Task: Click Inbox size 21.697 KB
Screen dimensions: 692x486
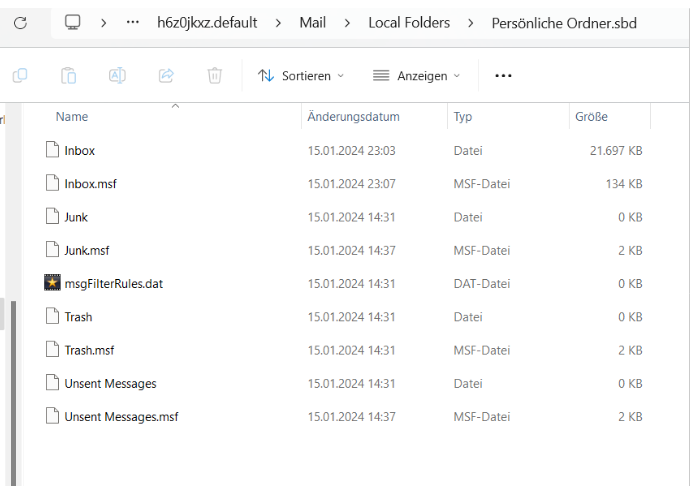Action: tap(616, 151)
